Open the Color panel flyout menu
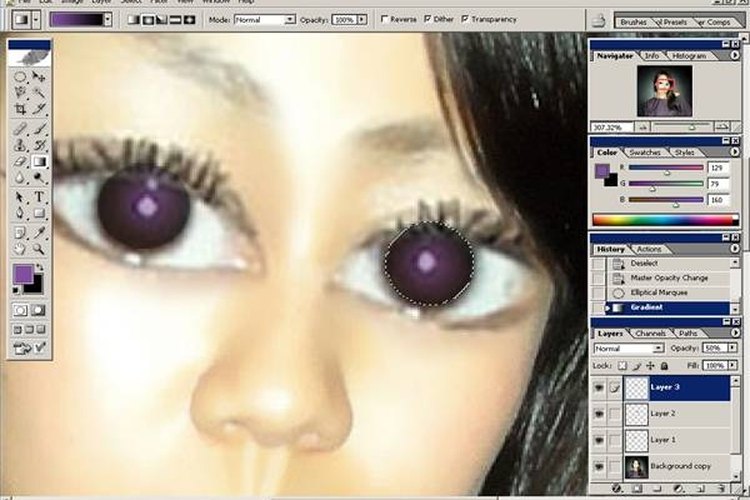Viewport: 750px width, 500px height. (735, 152)
